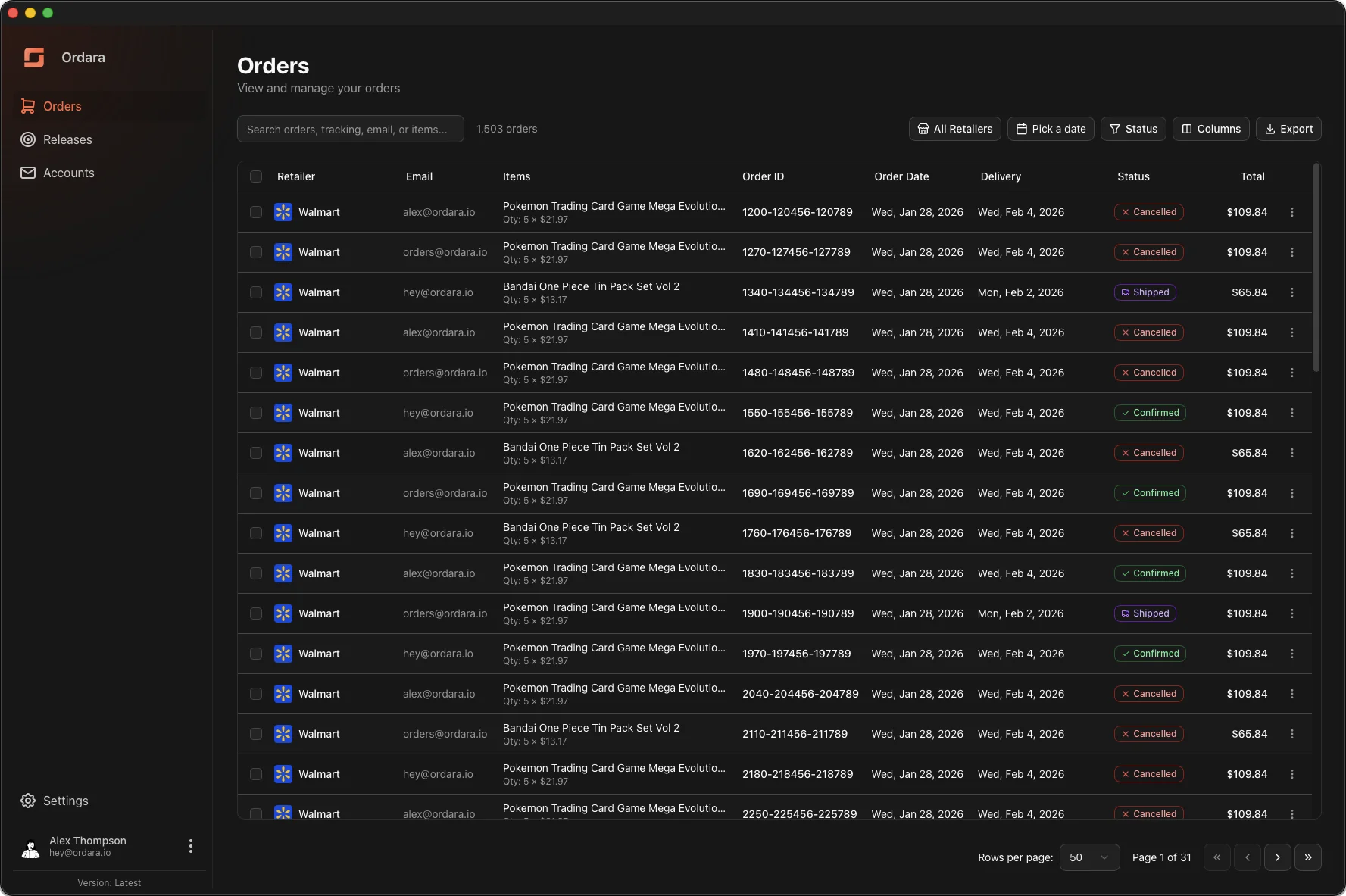The width and height of the screenshot is (1346, 896).
Task: Go to the next page of orders
Action: pos(1278,857)
